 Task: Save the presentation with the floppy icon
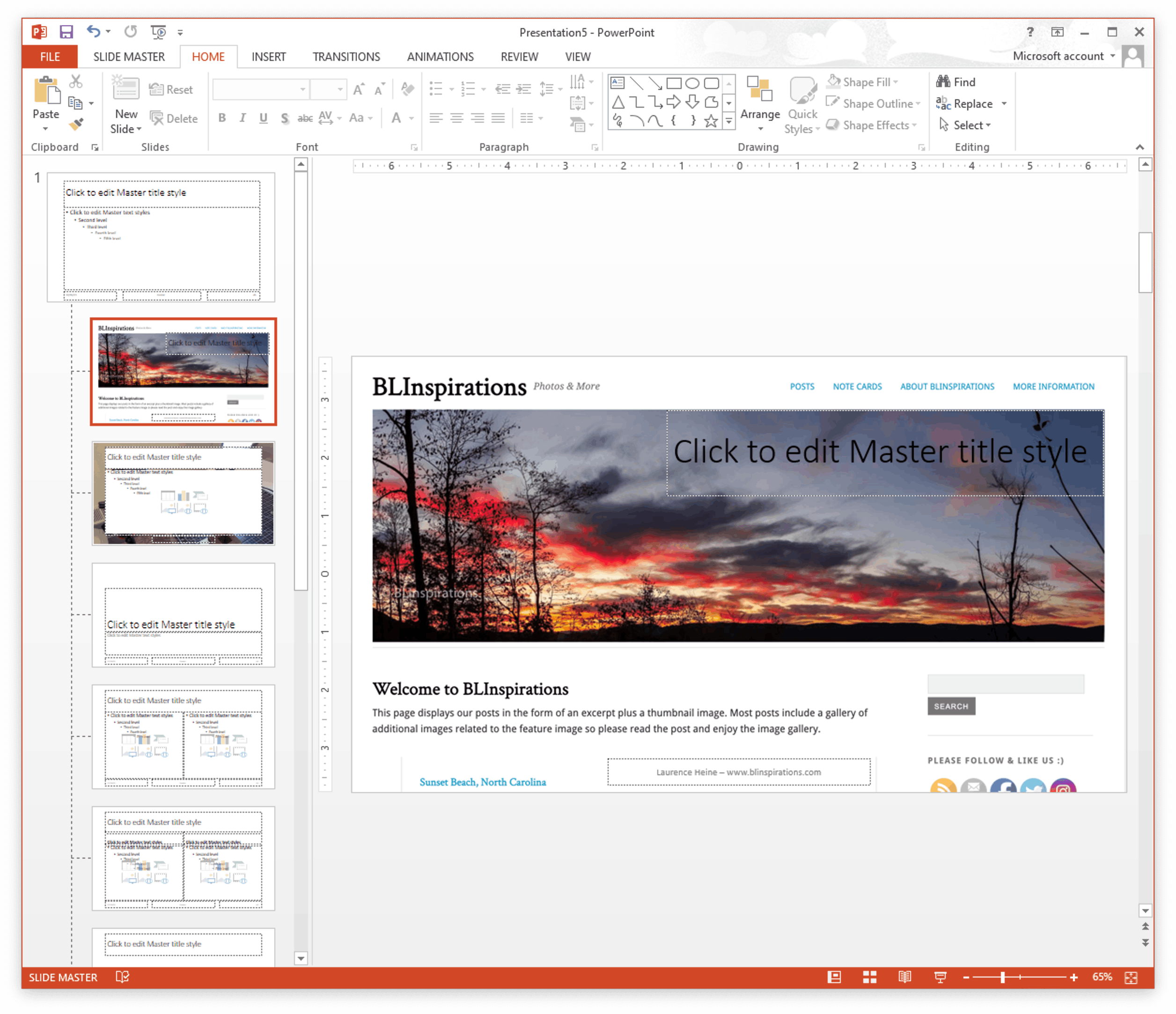point(66,32)
